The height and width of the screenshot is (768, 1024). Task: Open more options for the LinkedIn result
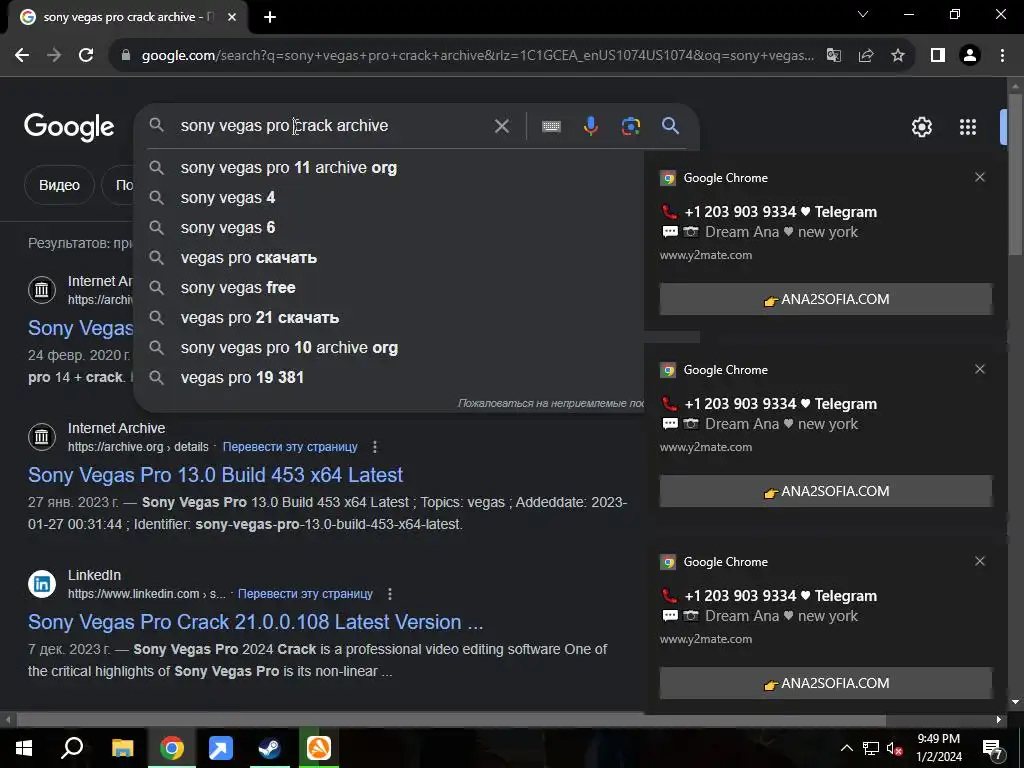coord(389,594)
